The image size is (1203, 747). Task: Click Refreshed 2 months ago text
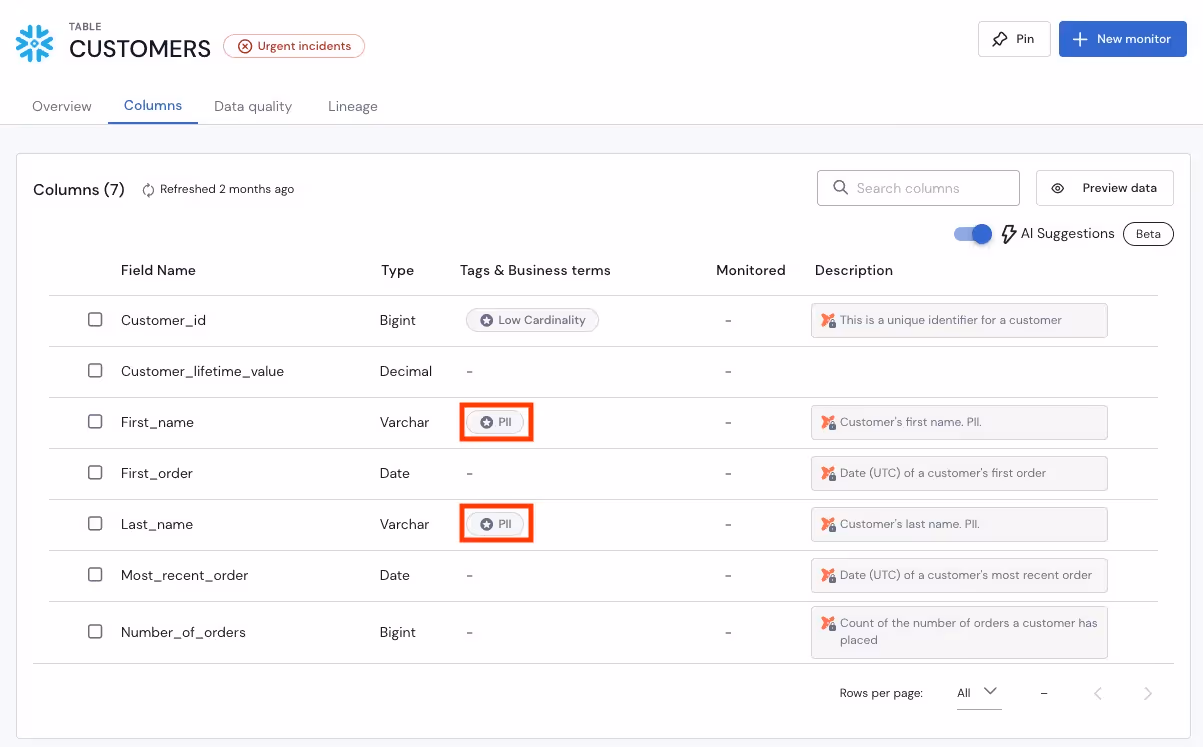click(x=227, y=189)
